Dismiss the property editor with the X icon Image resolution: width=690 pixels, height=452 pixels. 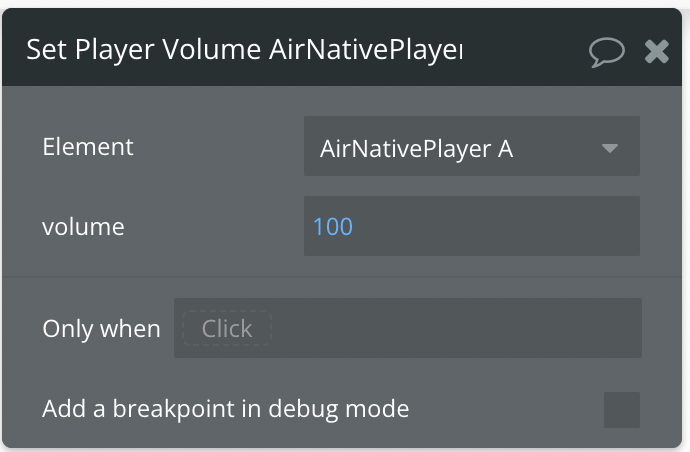pyautogui.click(x=657, y=51)
